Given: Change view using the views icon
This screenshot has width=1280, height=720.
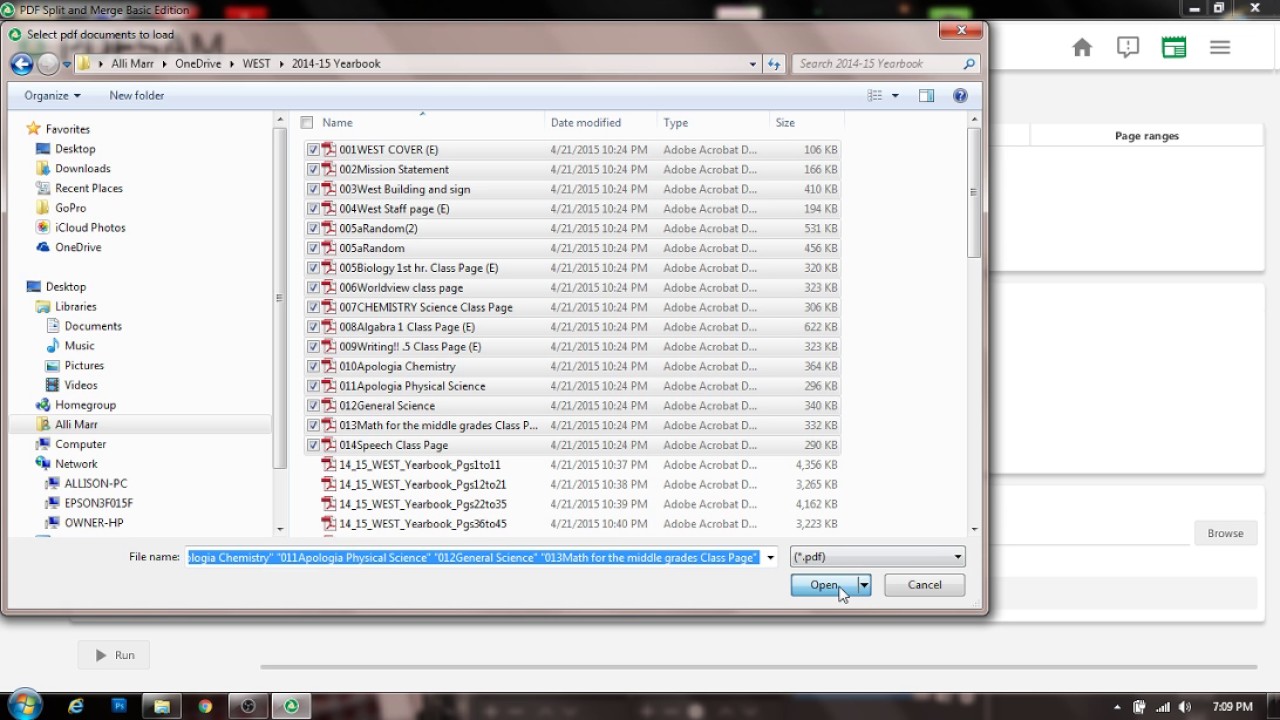Looking at the screenshot, I should click(x=875, y=96).
